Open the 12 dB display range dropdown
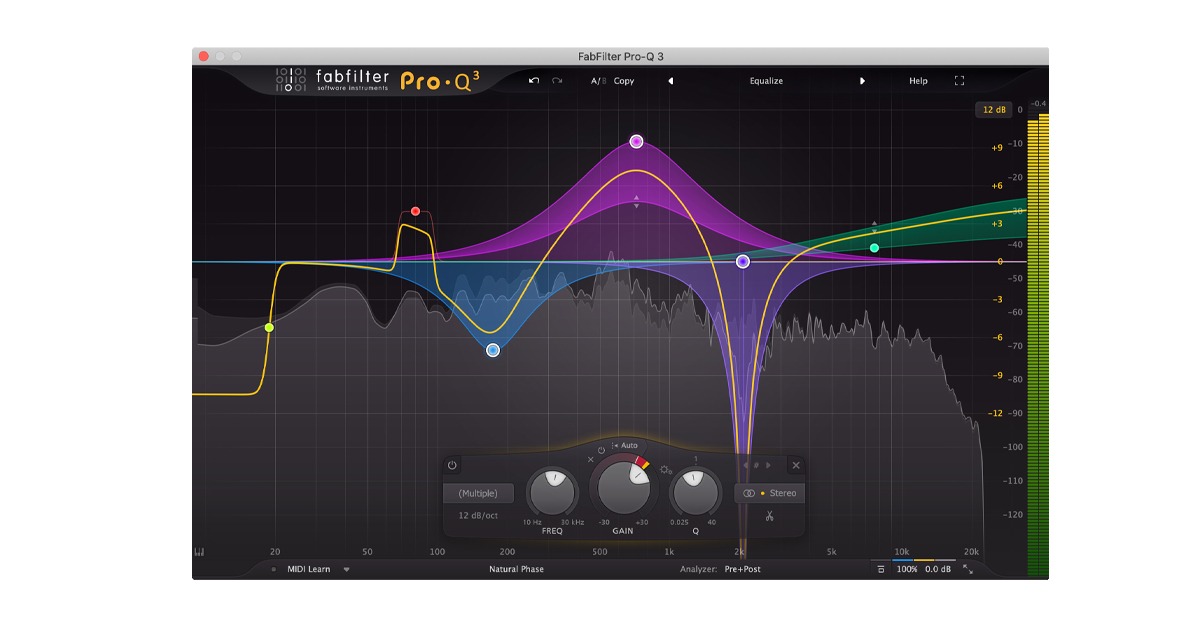1200x627 pixels. (994, 110)
